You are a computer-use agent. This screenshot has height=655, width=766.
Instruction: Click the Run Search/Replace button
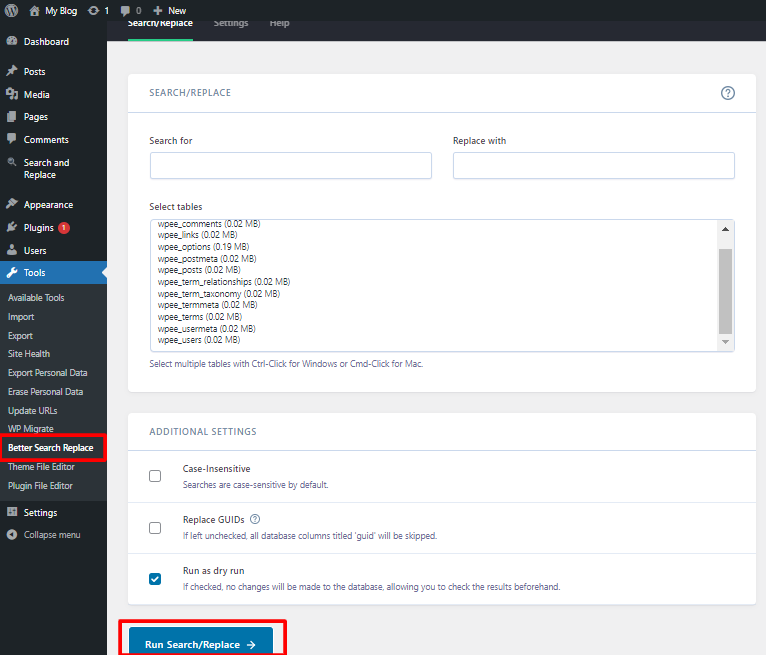click(x=201, y=641)
